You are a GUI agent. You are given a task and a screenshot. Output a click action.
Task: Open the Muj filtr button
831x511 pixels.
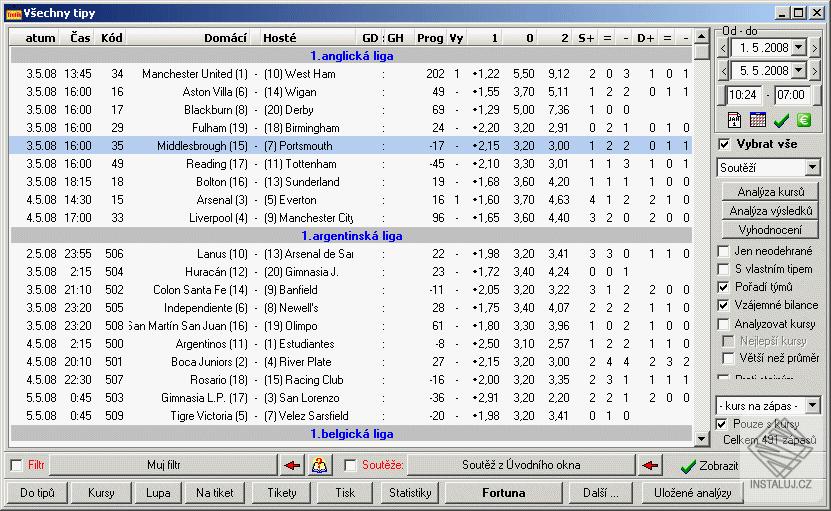tap(163, 465)
